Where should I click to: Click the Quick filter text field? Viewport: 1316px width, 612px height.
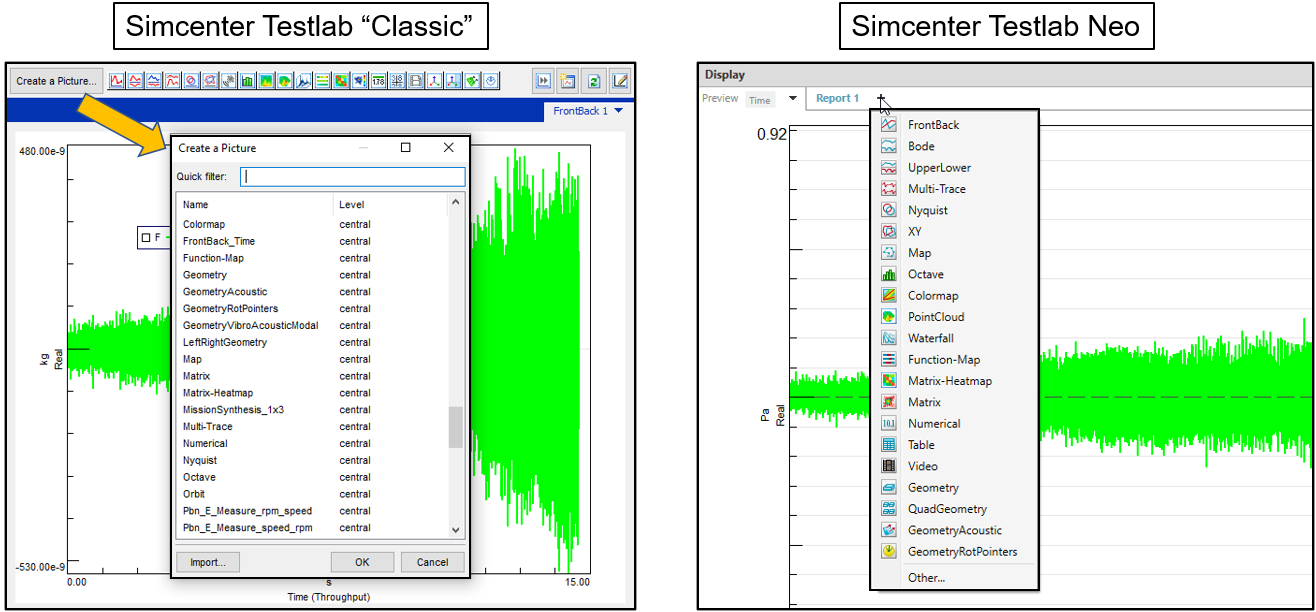(x=354, y=177)
